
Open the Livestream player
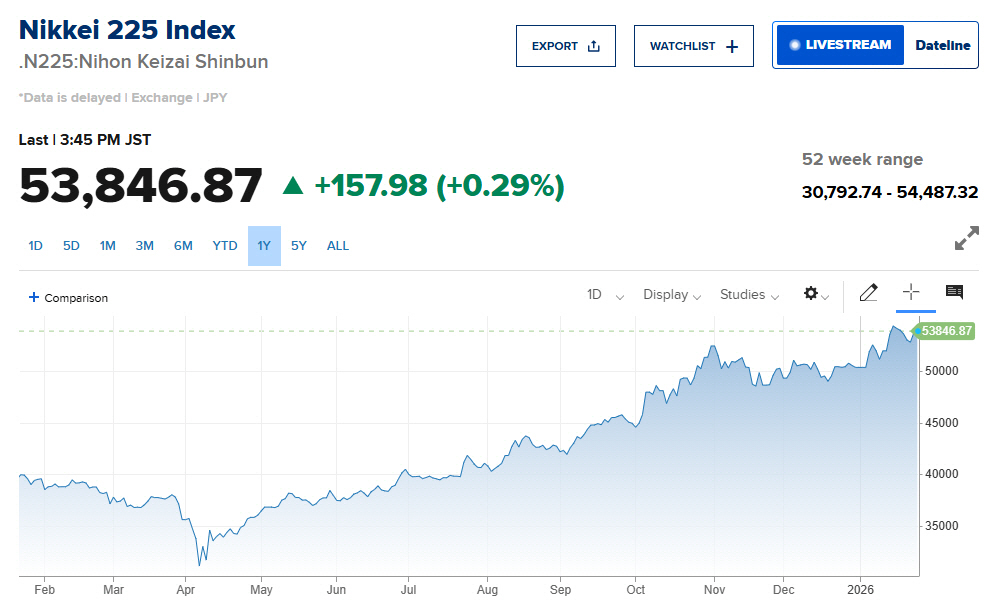[x=839, y=45]
